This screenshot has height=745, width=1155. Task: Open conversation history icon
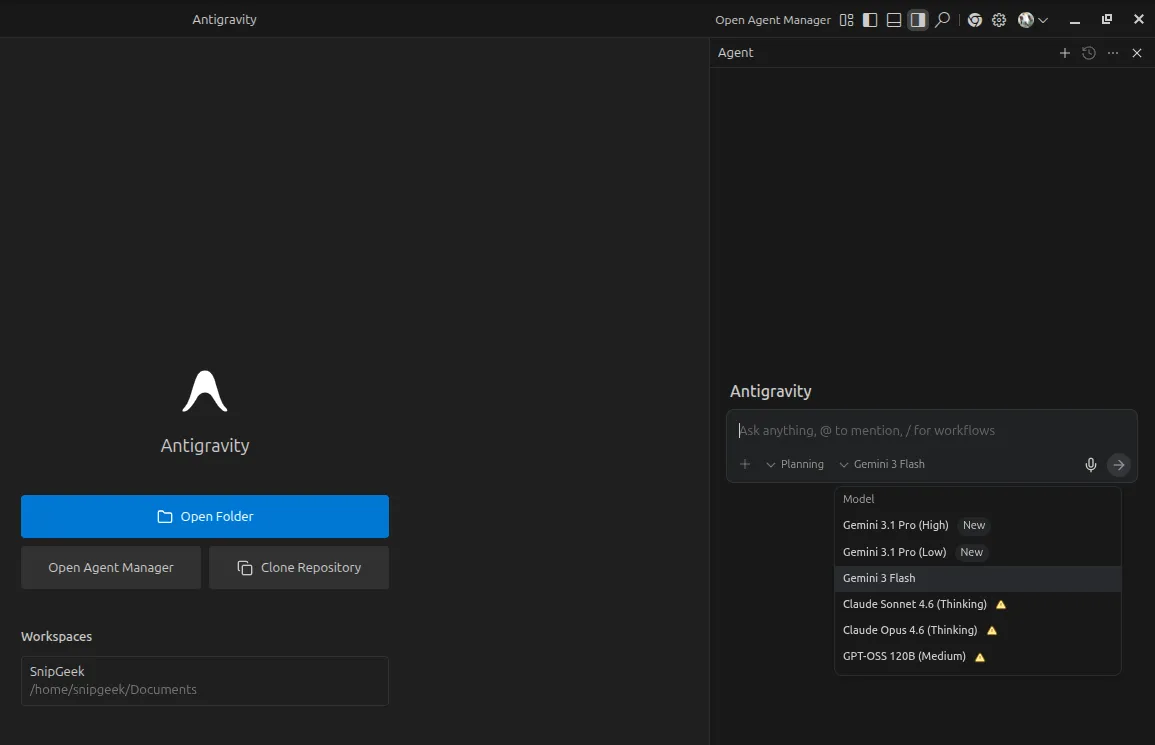pos(1089,53)
